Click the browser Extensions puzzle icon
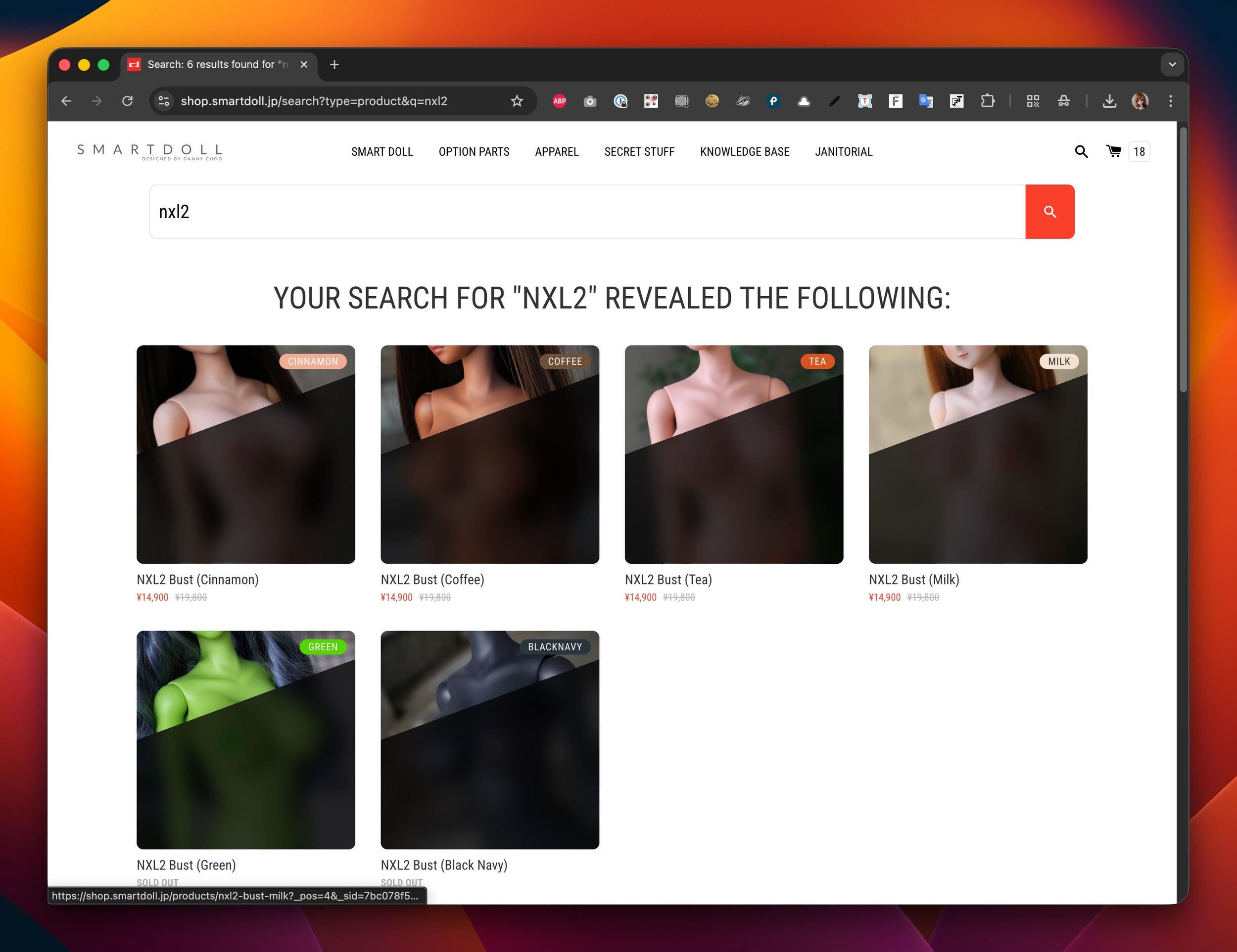Screen dimensions: 1237x952 click(987, 101)
